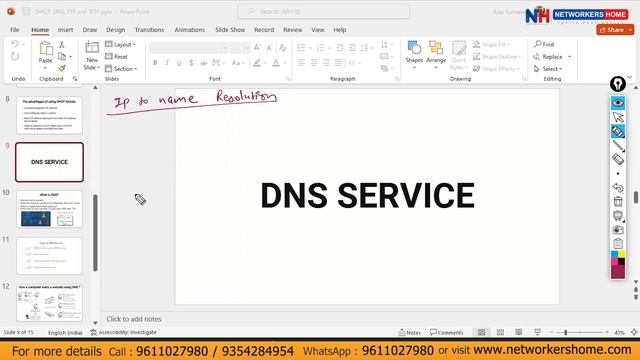Toggle the Comments pane button

(447, 332)
